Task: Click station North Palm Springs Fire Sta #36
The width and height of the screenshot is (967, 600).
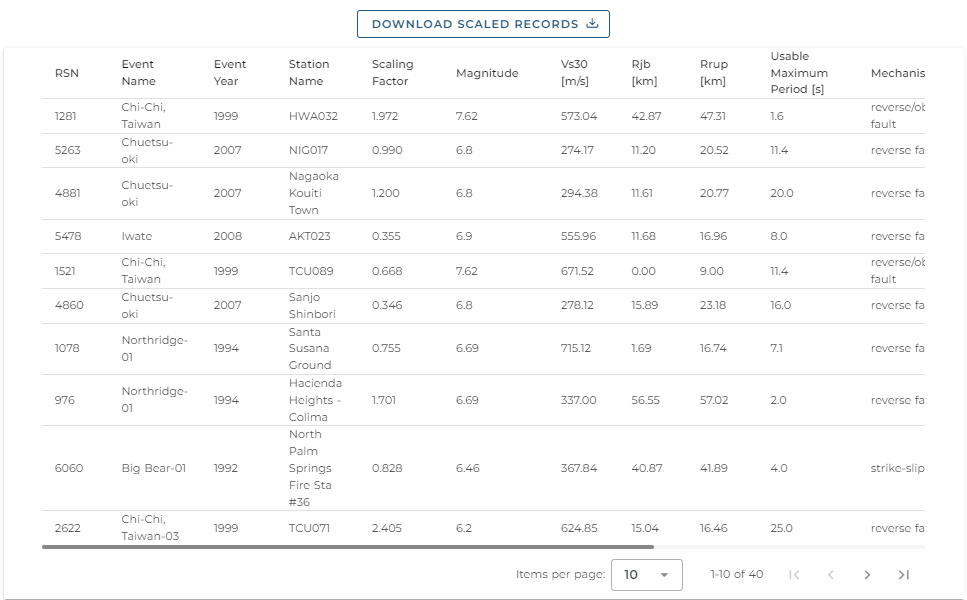Action: pos(310,468)
